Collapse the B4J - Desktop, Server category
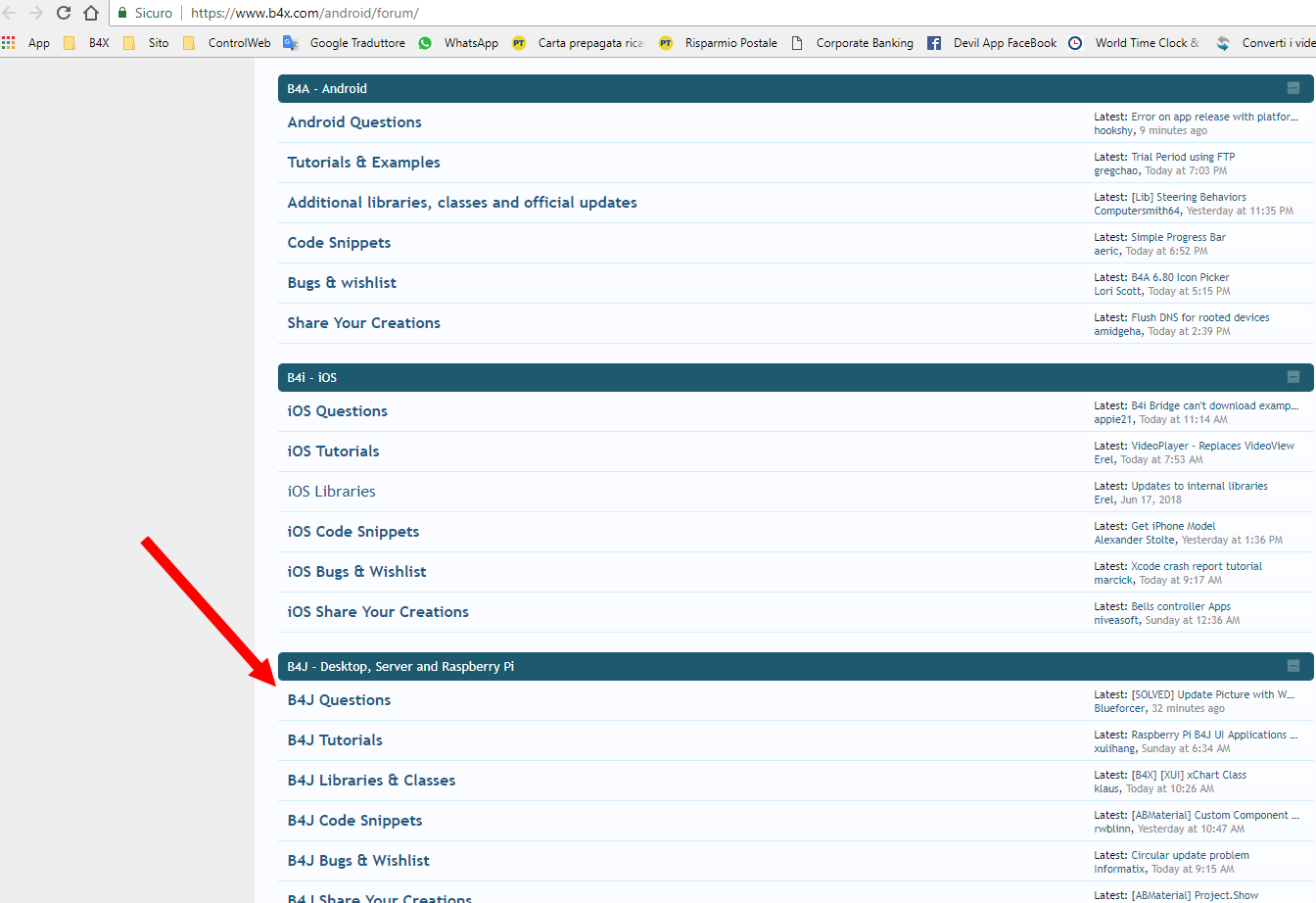The image size is (1316, 903). click(x=1292, y=666)
